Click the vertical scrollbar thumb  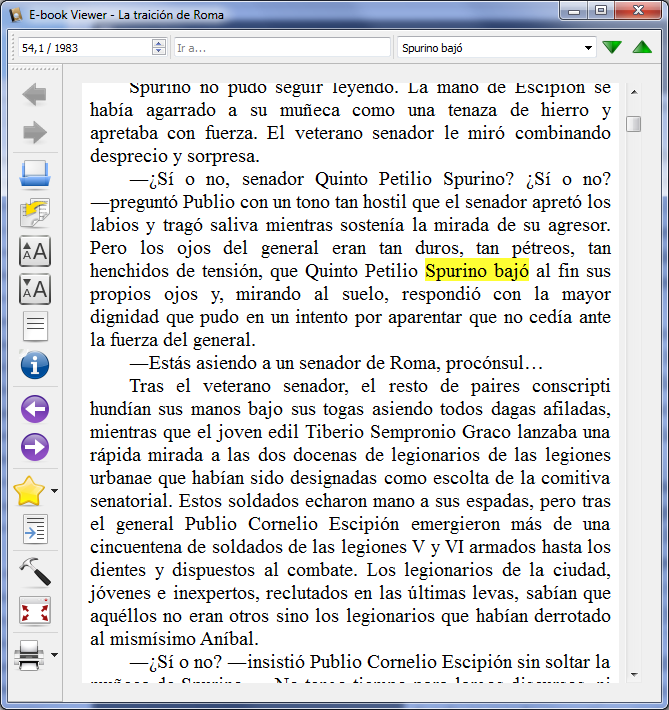point(634,124)
